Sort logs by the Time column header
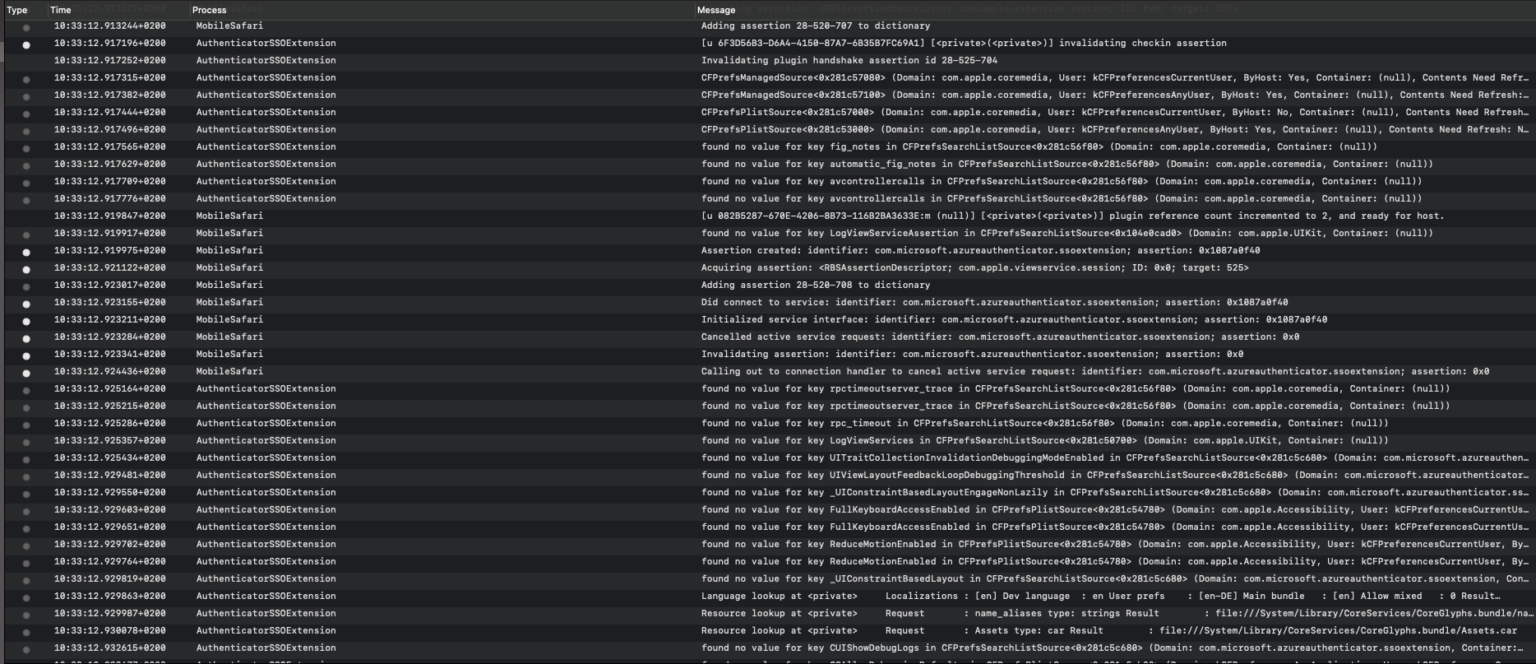The width and height of the screenshot is (1536, 664). (61, 10)
